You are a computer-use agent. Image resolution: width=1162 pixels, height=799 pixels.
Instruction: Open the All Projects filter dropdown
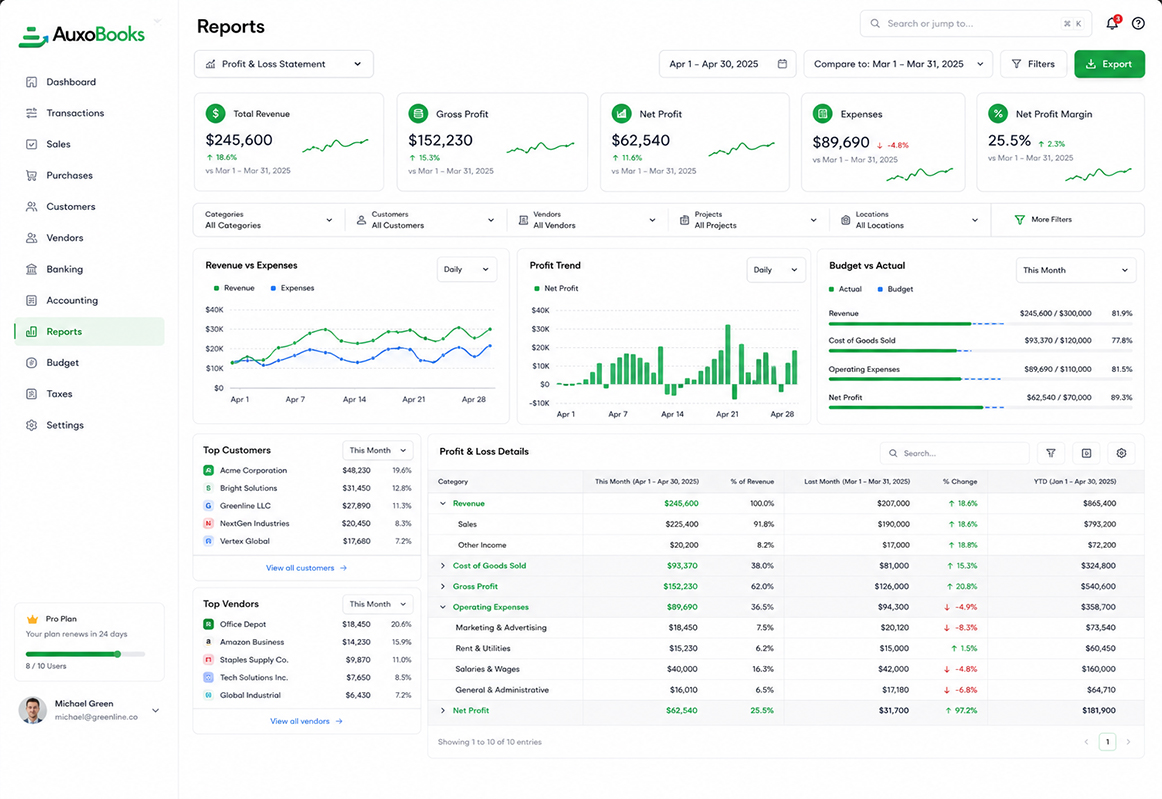point(748,220)
